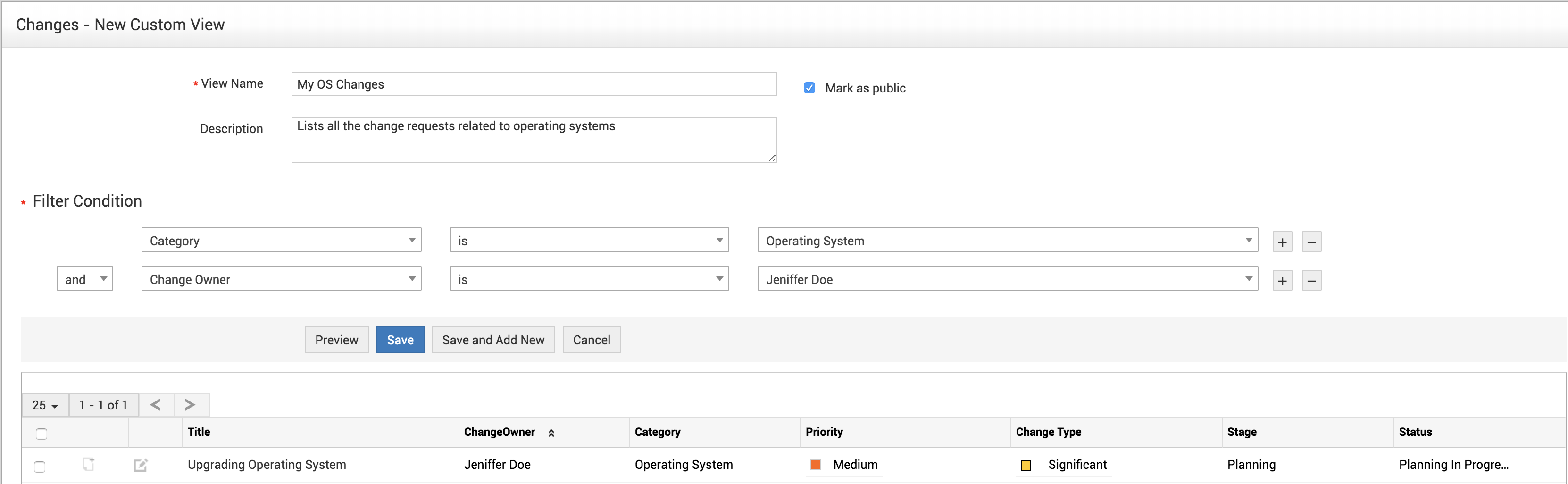The width and height of the screenshot is (1568, 484).
Task: Change the 25 rows per page selector
Action: point(45,405)
